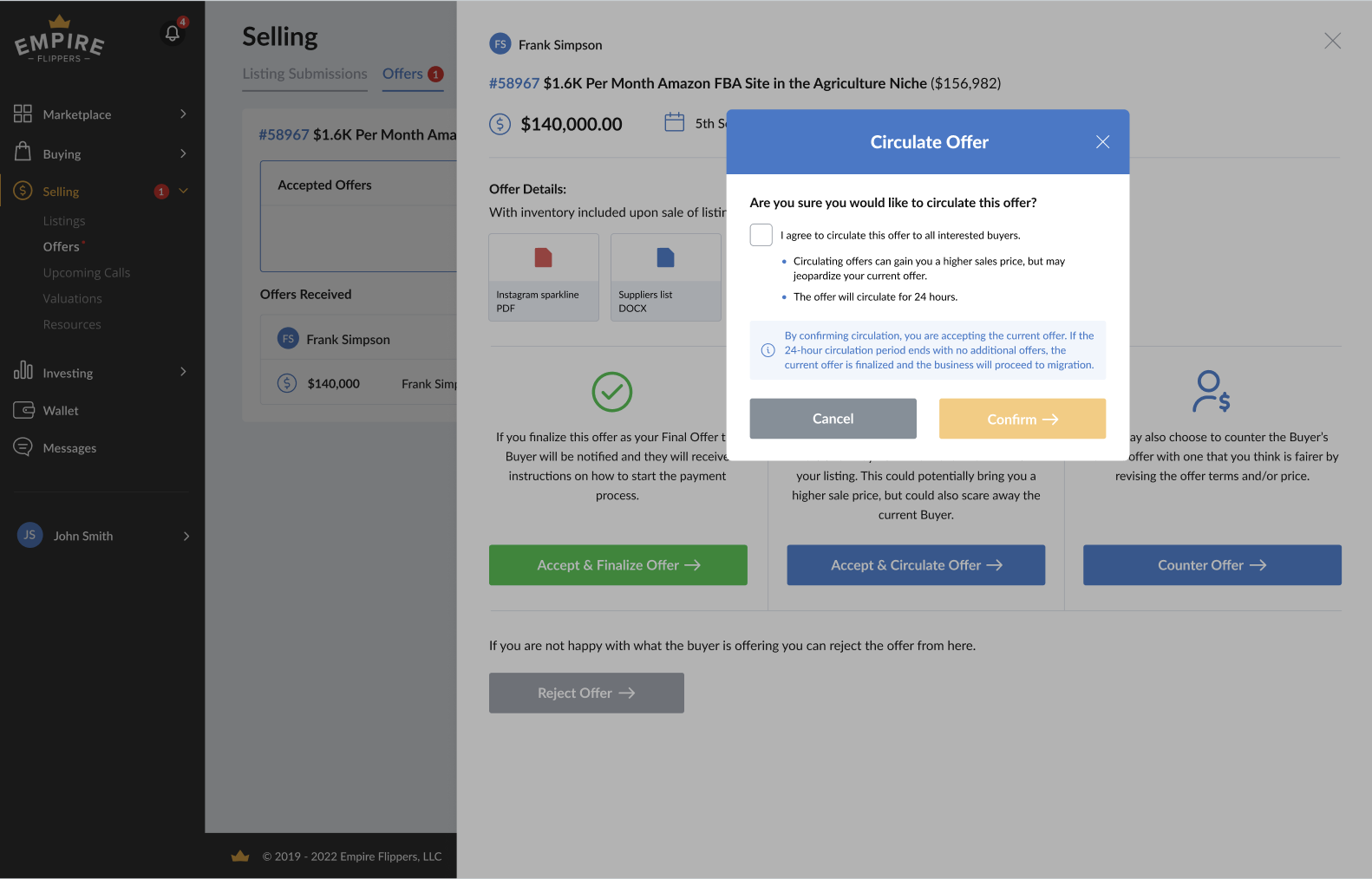Open John Smith account menu
Screen dimensions: 1372x879
[x=102, y=536]
